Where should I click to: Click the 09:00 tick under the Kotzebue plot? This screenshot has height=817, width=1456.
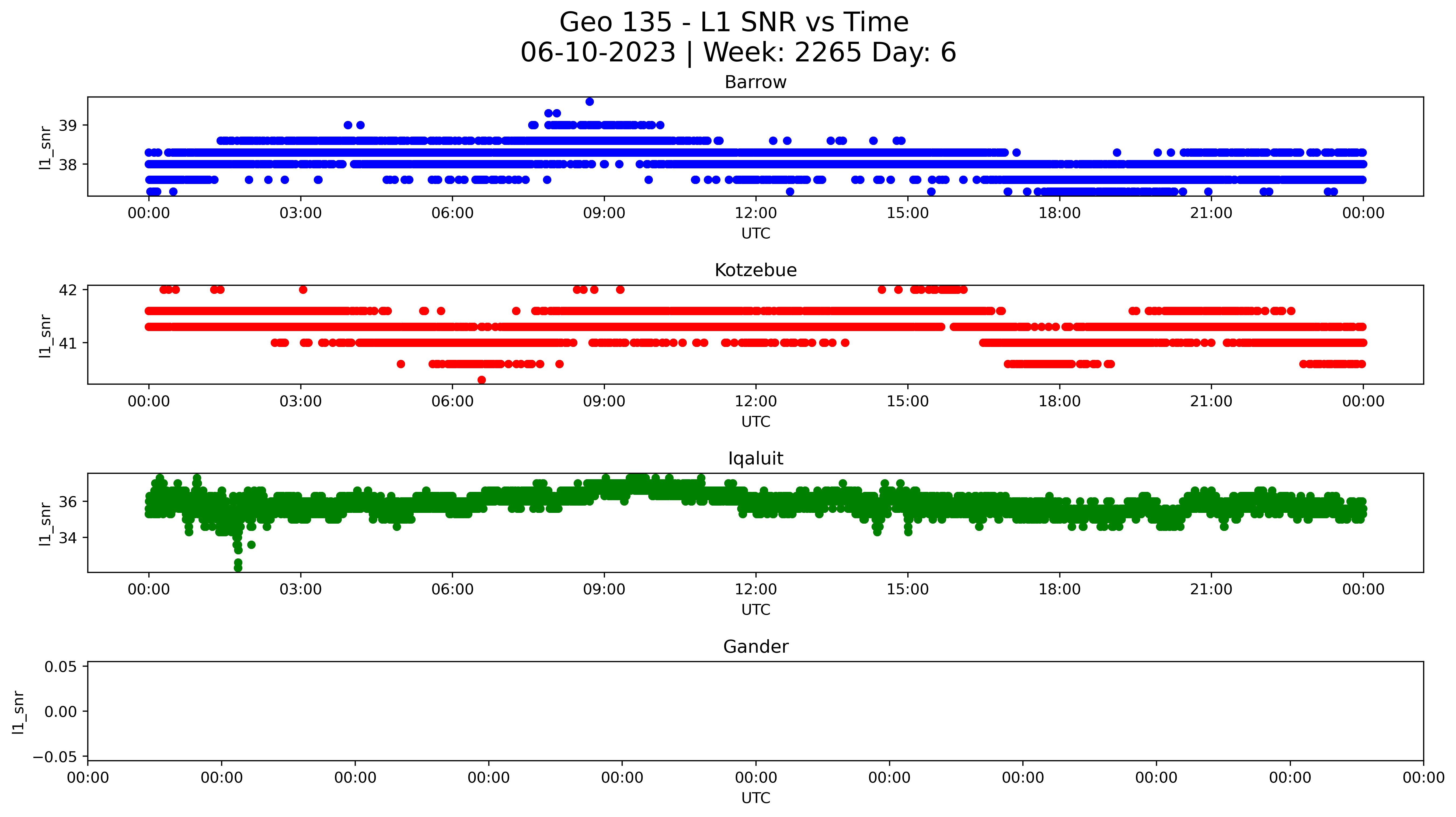pyautogui.click(x=604, y=401)
